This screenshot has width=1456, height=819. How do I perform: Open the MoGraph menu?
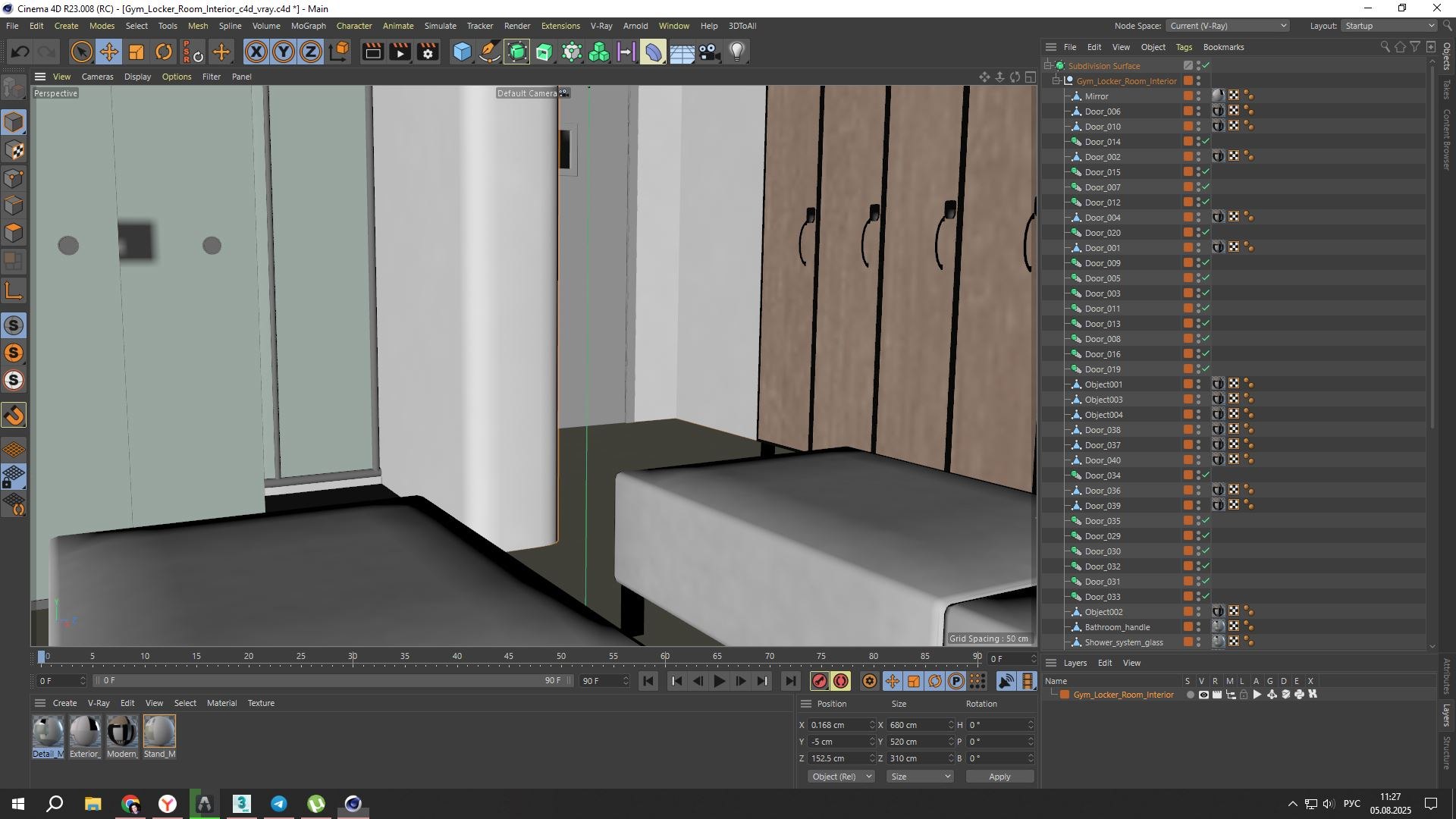coord(308,26)
